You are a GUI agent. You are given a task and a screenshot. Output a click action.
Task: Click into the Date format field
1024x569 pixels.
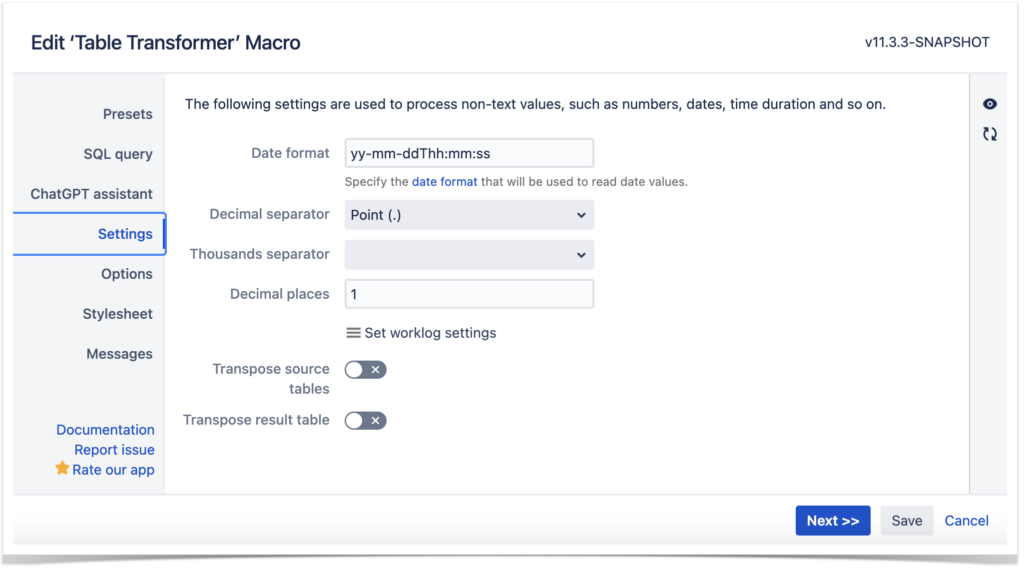[x=469, y=154]
